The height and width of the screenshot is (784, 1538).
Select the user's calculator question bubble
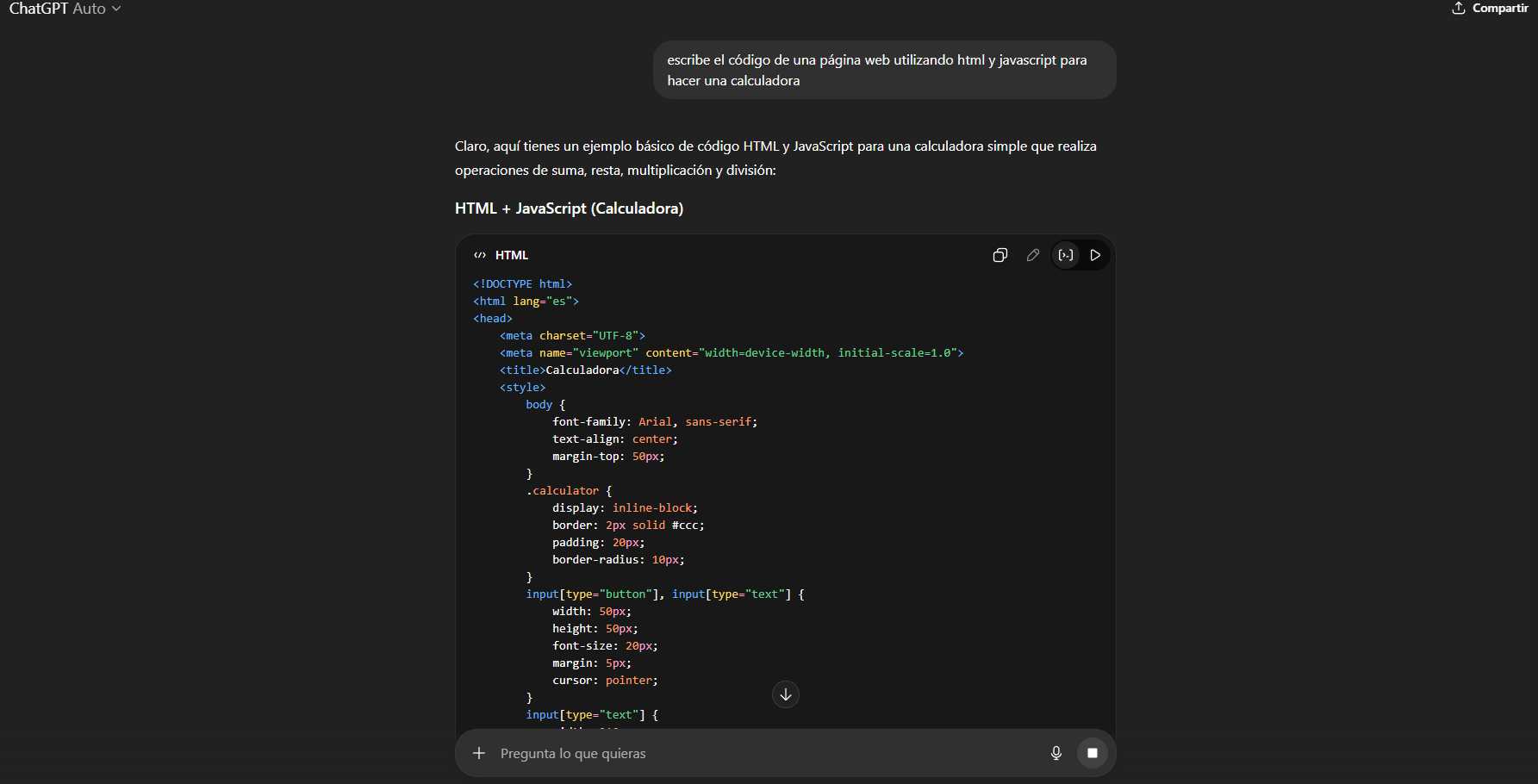point(884,70)
